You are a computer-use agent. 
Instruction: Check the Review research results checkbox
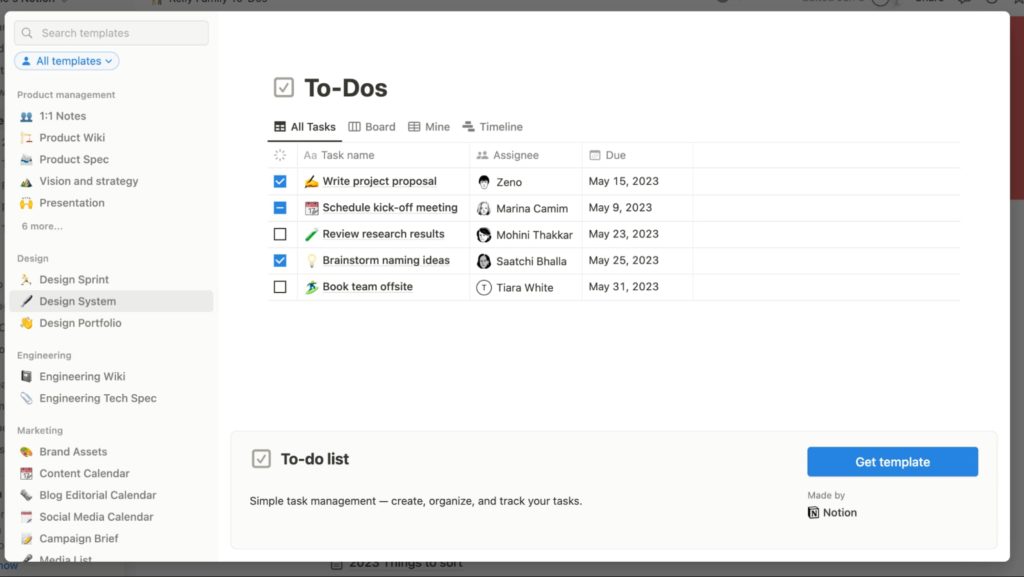coord(280,234)
